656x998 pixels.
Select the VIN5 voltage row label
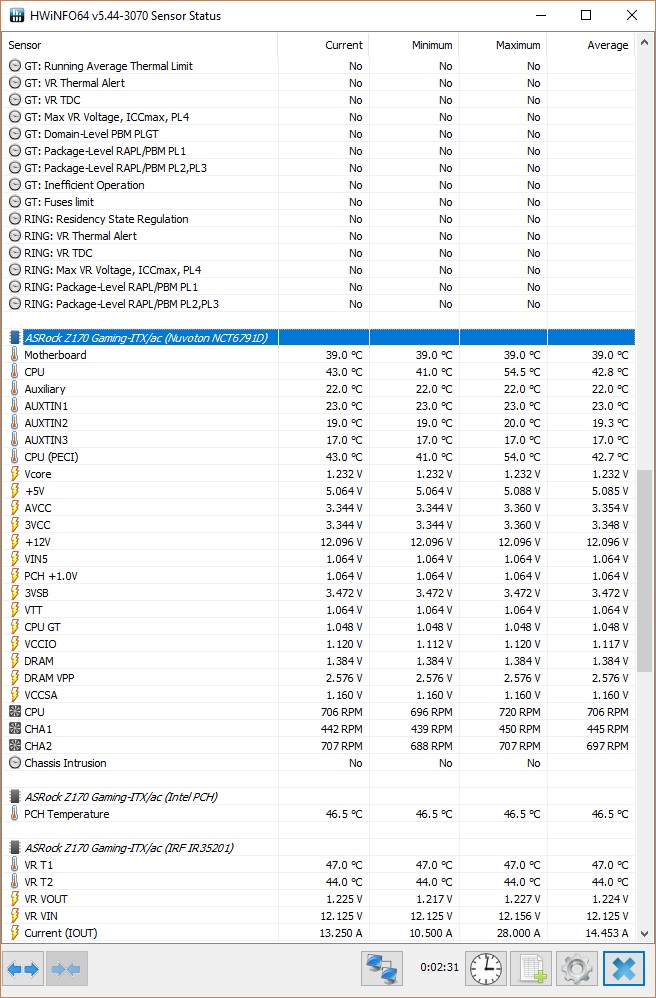coord(36,559)
